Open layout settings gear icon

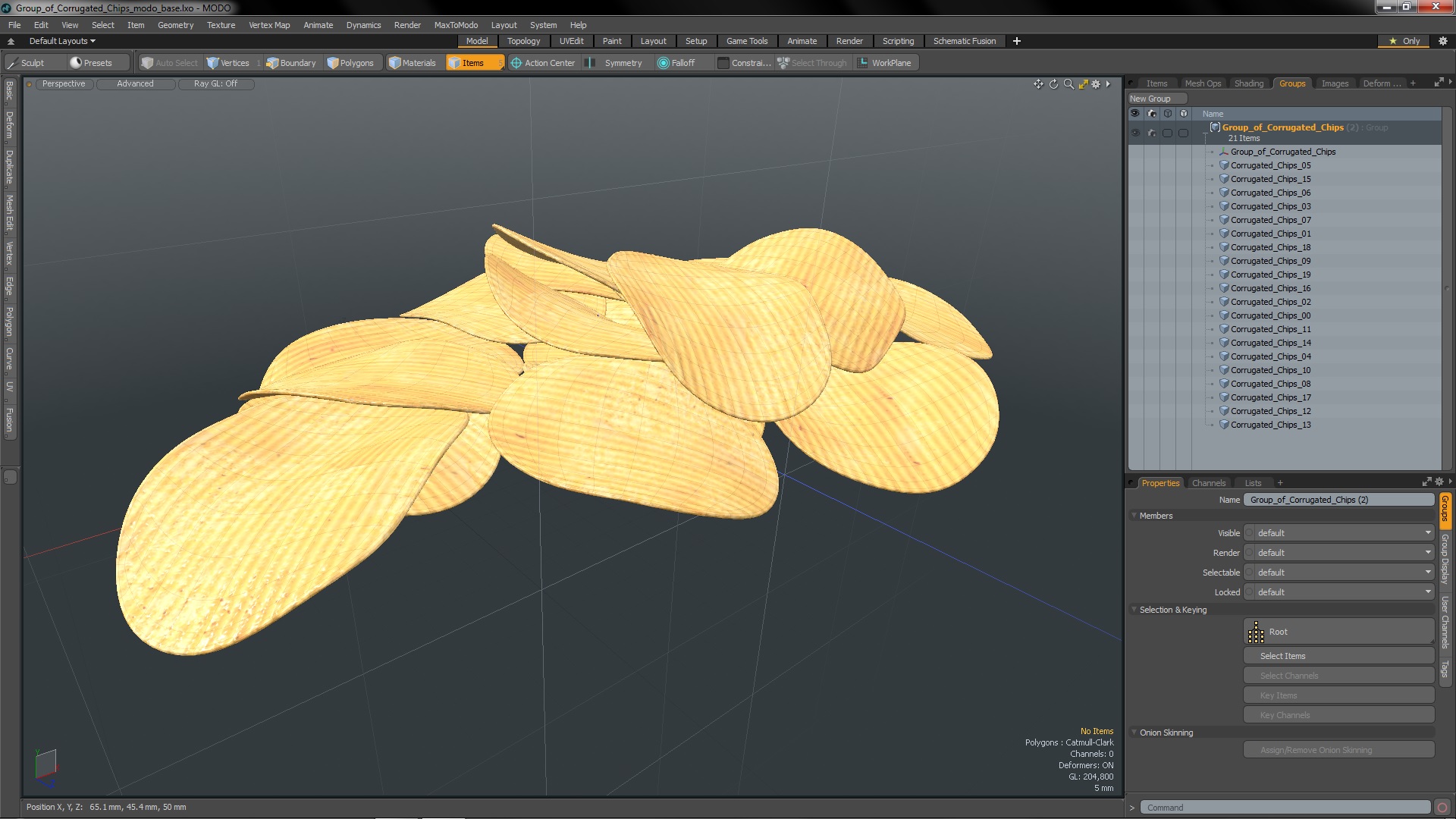click(x=1442, y=41)
